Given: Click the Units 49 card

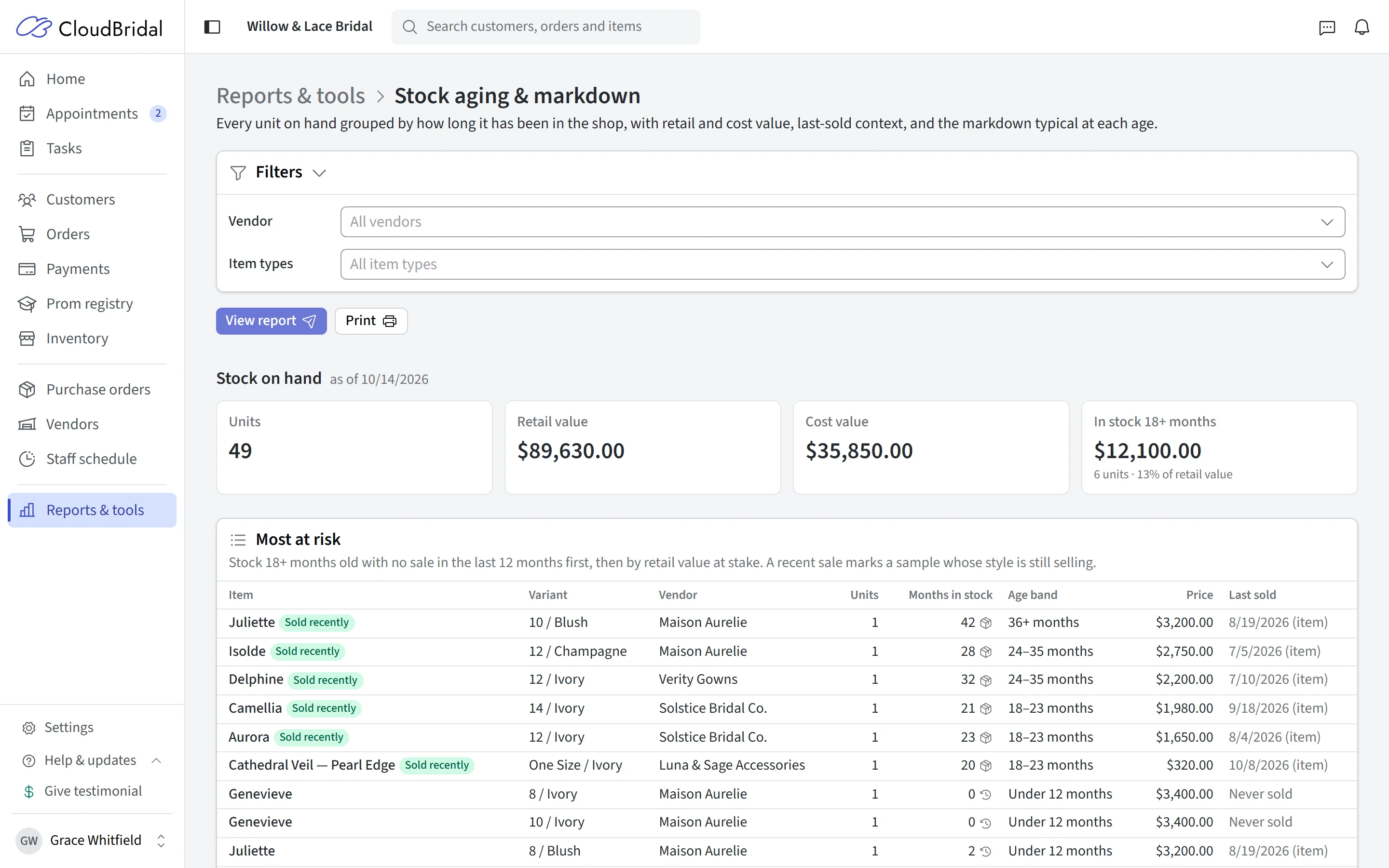Looking at the screenshot, I should coord(354,447).
